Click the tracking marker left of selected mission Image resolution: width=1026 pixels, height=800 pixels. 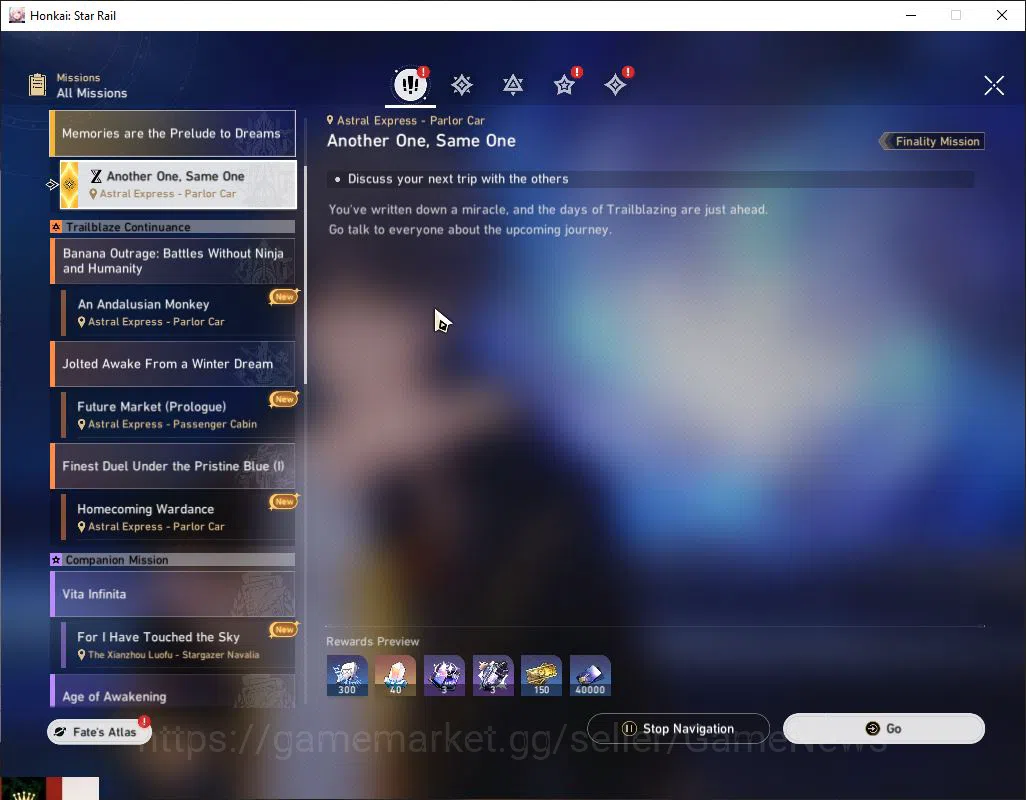[52, 184]
